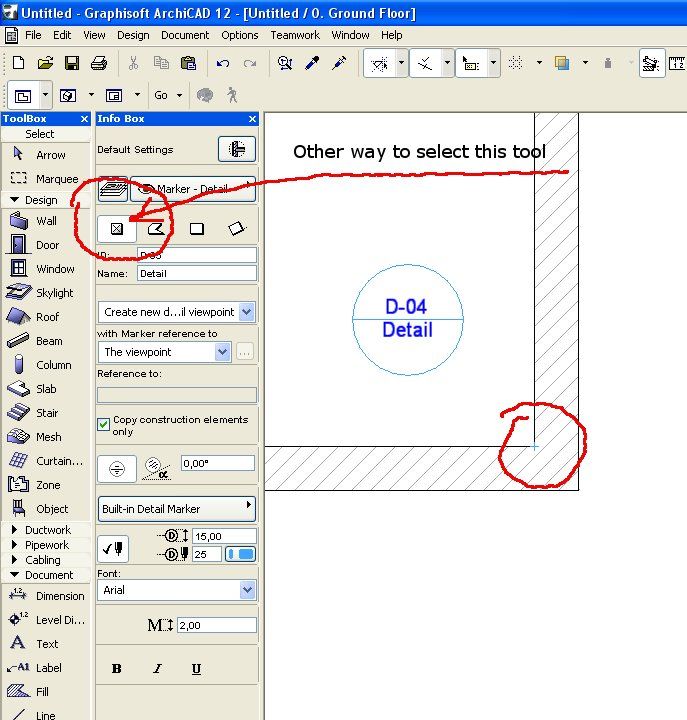Select the Dimension tool
Image resolution: width=687 pixels, height=720 pixels.
pos(45,596)
